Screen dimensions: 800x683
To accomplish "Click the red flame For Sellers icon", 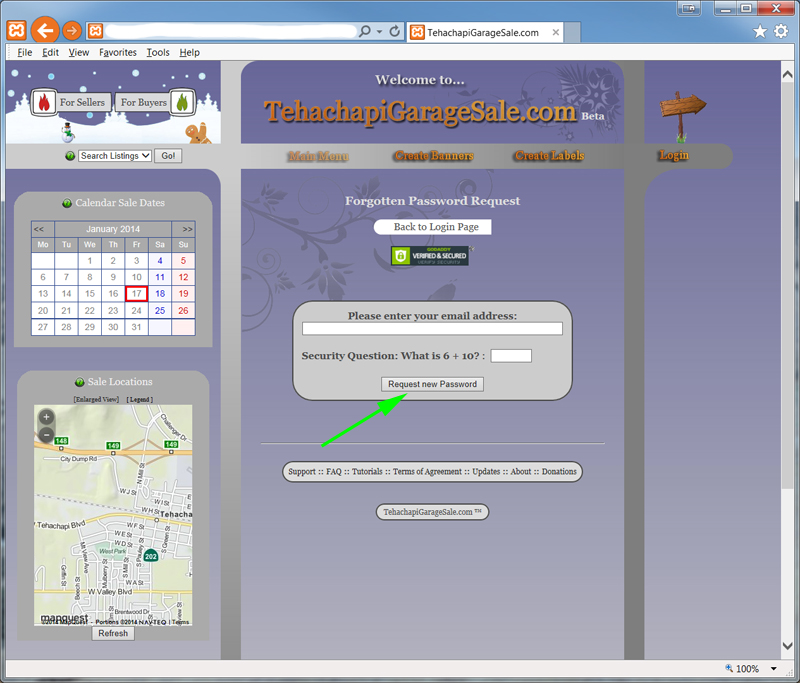I will click(44, 103).
